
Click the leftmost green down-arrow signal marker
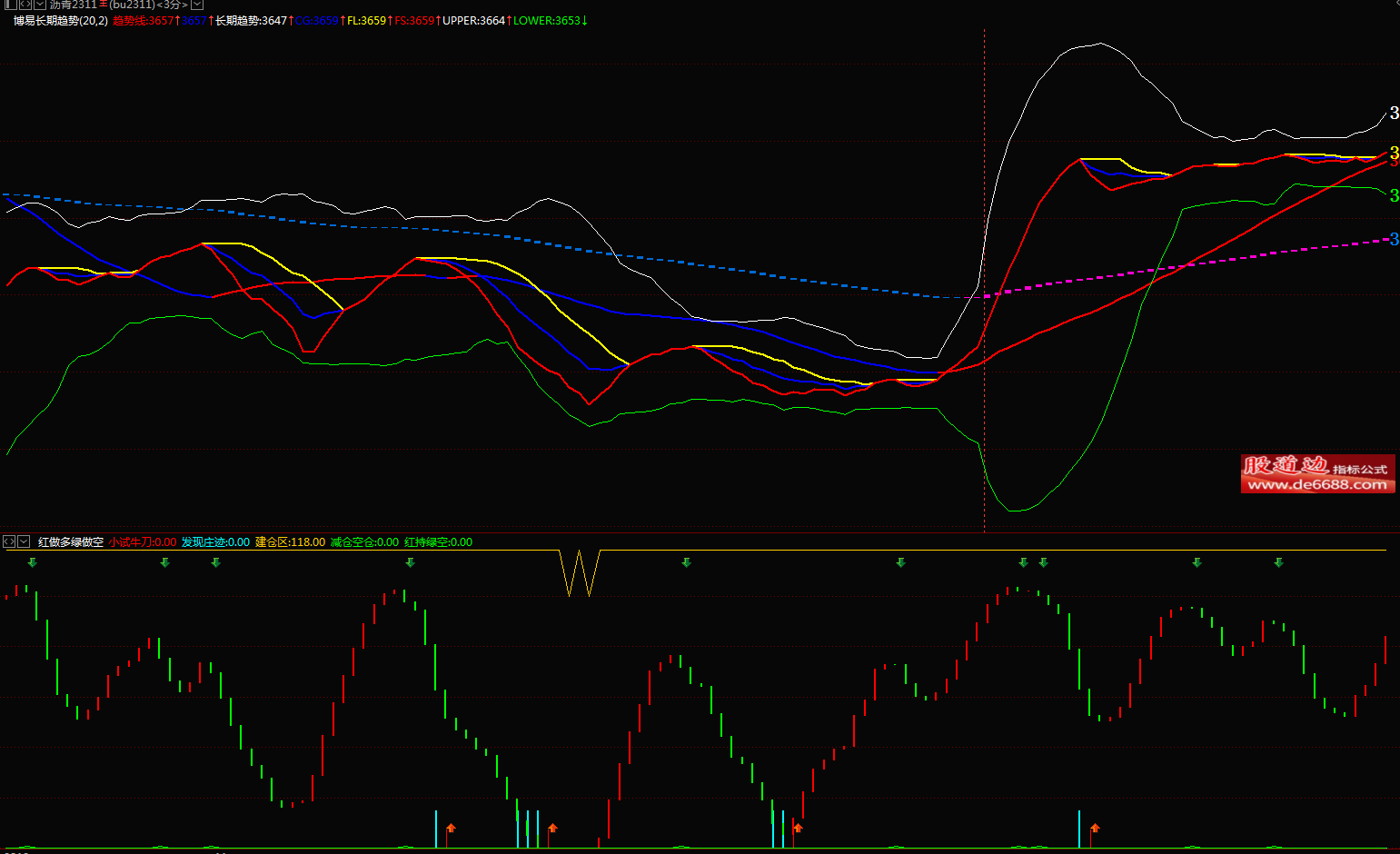pyautogui.click(x=32, y=562)
